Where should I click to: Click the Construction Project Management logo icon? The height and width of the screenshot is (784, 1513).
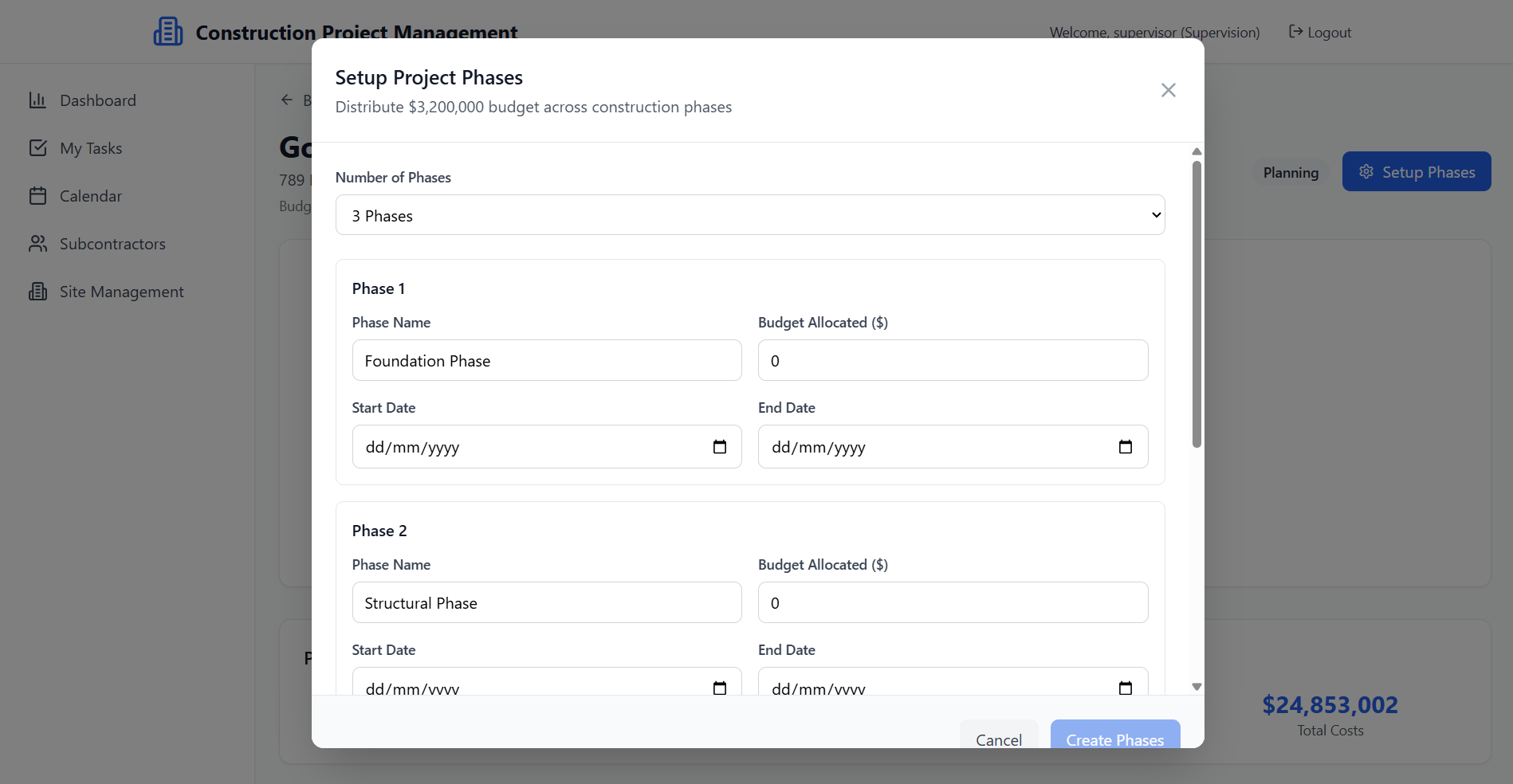coord(168,32)
